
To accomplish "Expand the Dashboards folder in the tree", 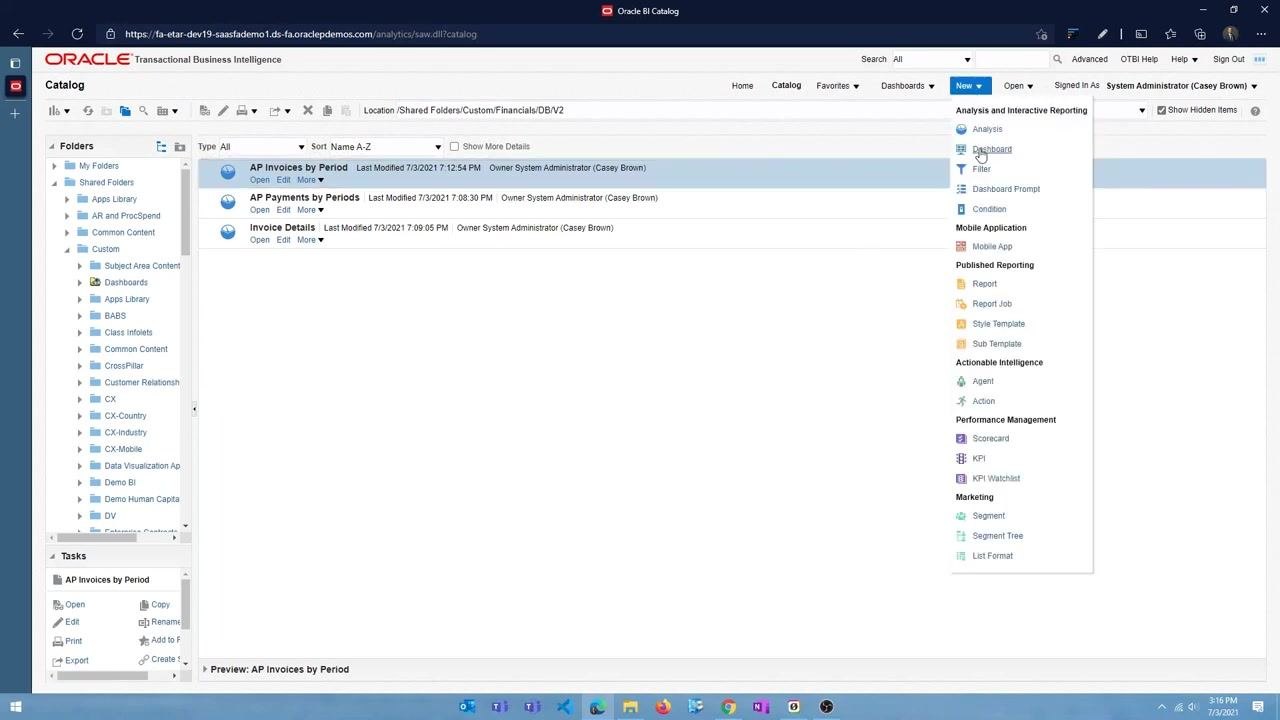I will tap(80, 283).
